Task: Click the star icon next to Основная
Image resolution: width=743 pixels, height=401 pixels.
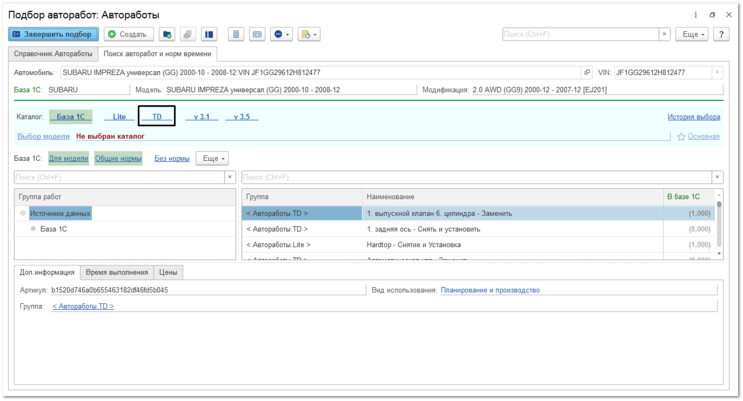Action: 681,137
